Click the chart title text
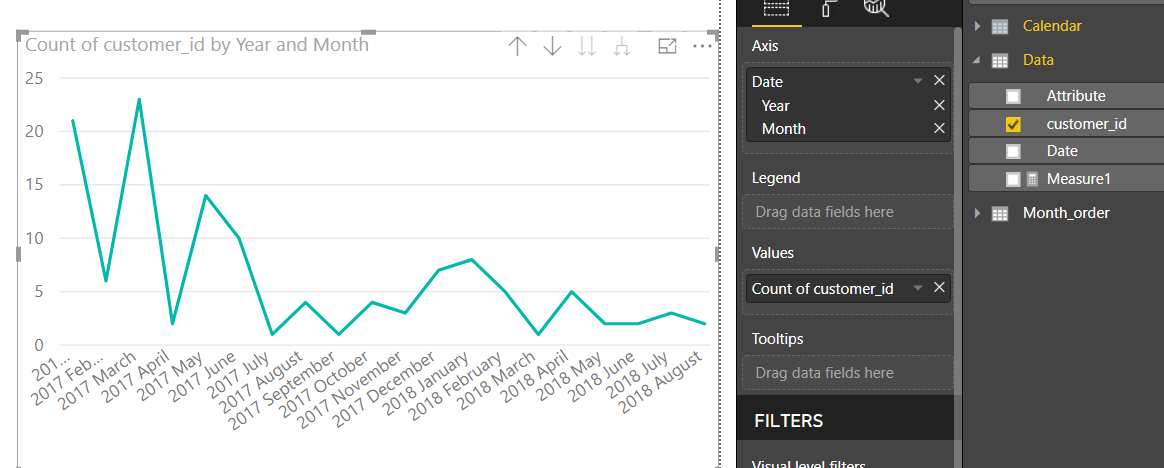 pos(197,45)
